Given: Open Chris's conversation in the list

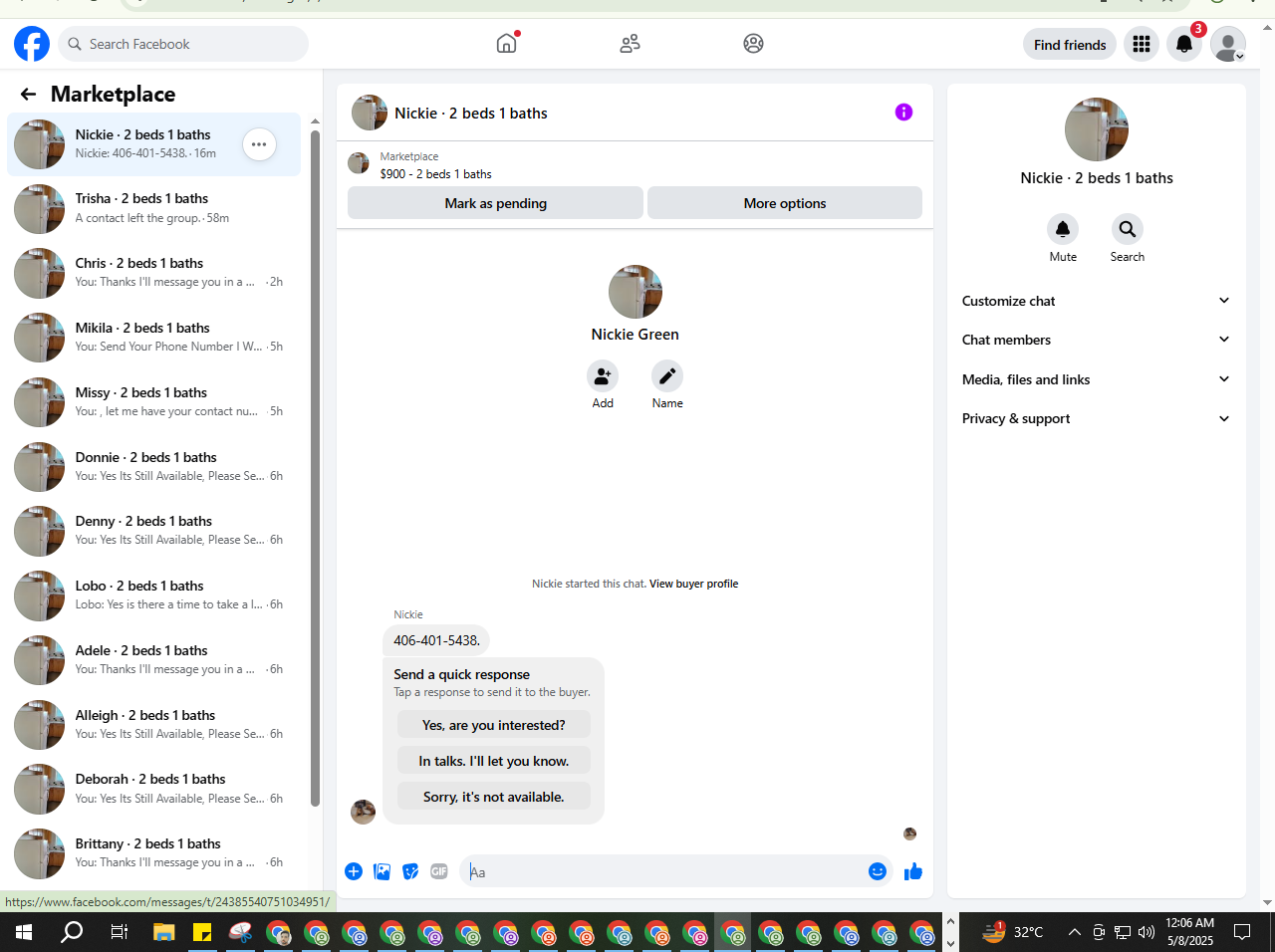Looking at the screenshot, I should point(154,273).
